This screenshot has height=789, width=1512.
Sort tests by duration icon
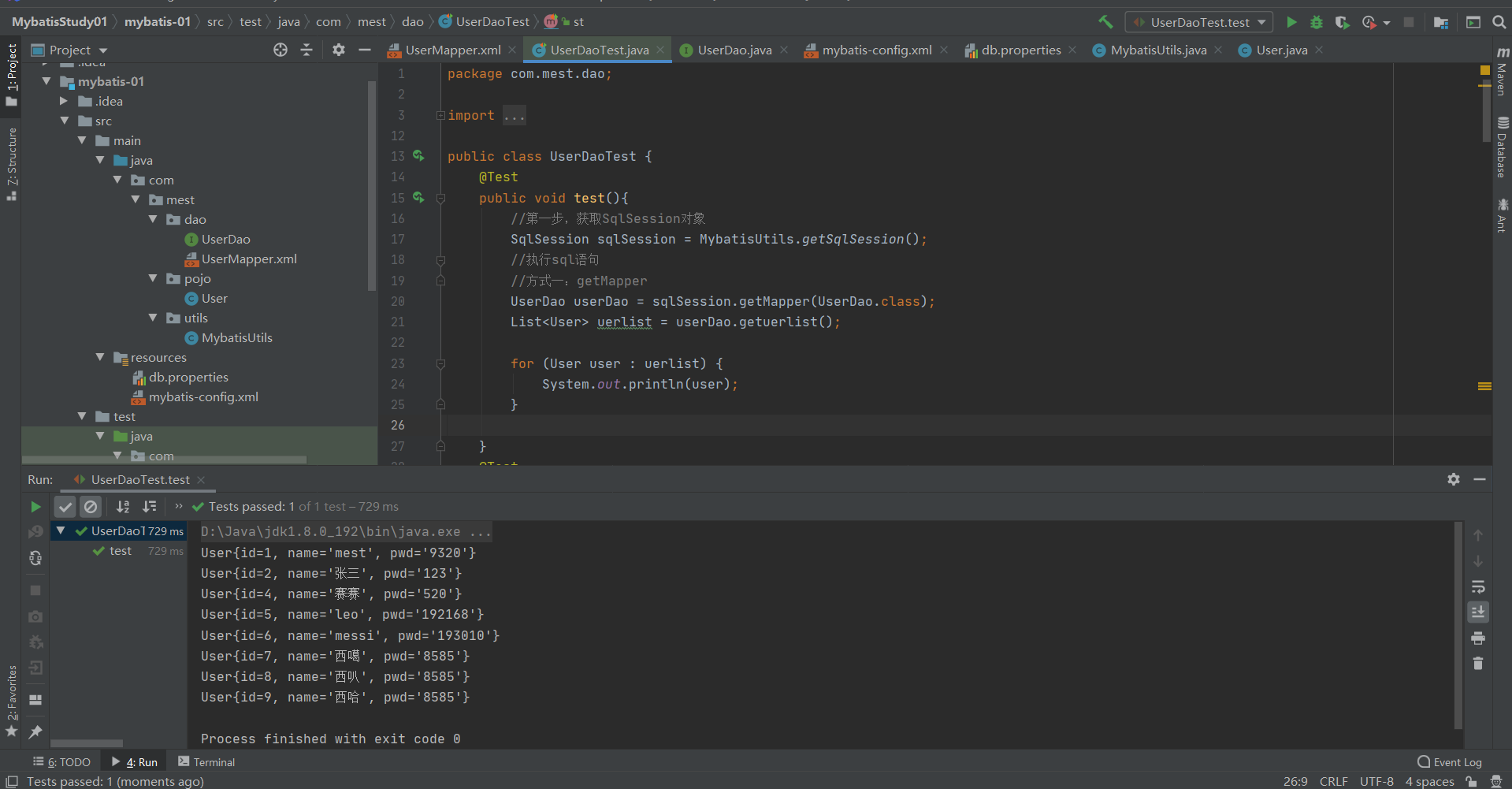coord(149,506)
